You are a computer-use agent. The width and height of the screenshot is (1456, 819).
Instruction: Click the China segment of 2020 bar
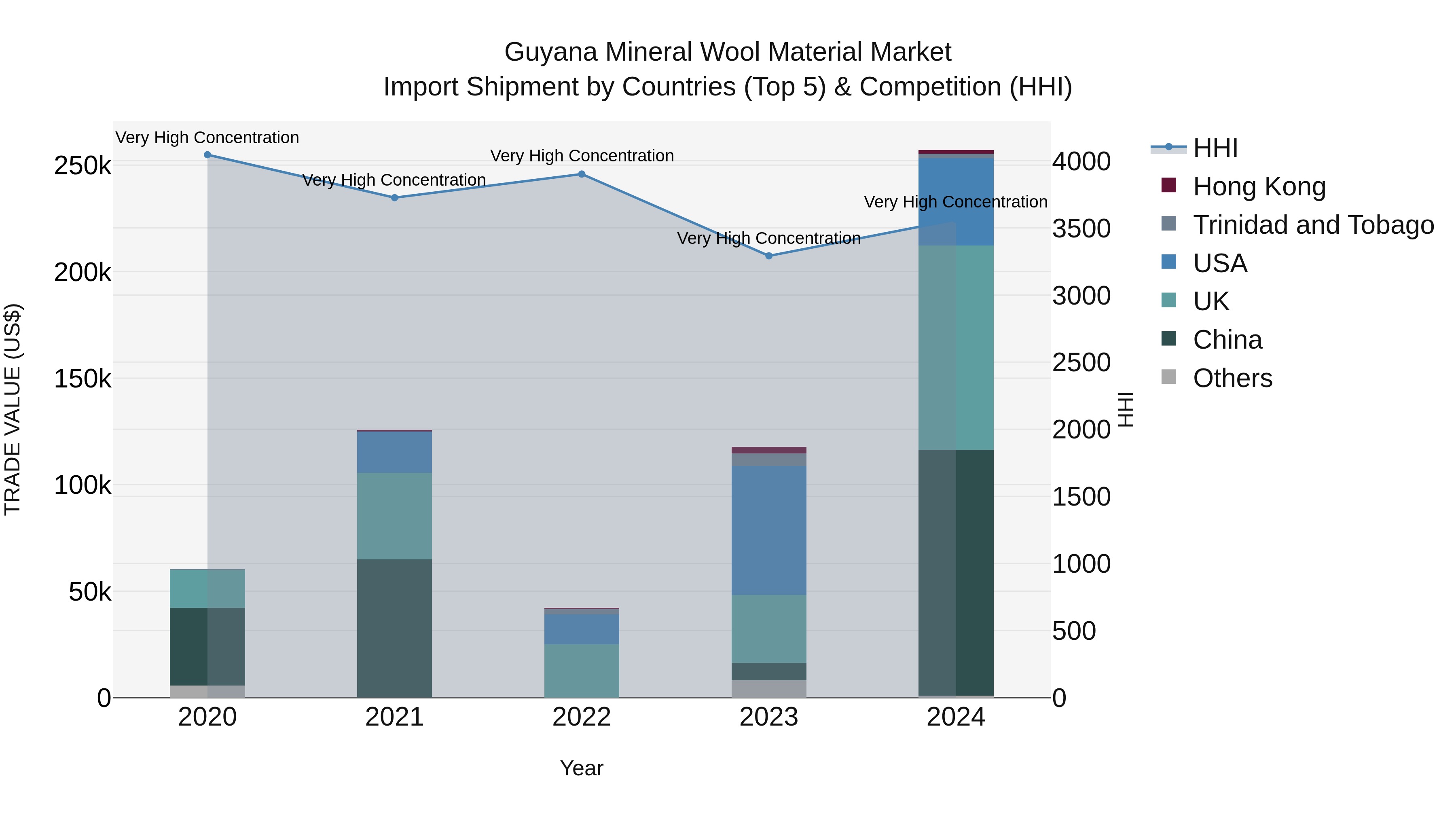pyautogui.click(x=207, y=647)
